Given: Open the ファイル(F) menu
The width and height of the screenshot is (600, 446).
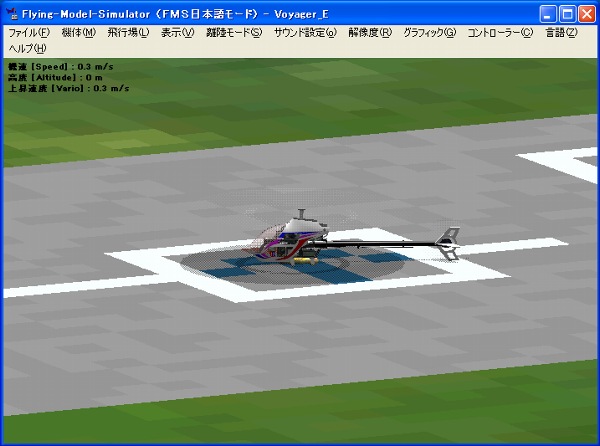Looking at the screenshot, I should [x=29, y=33].
